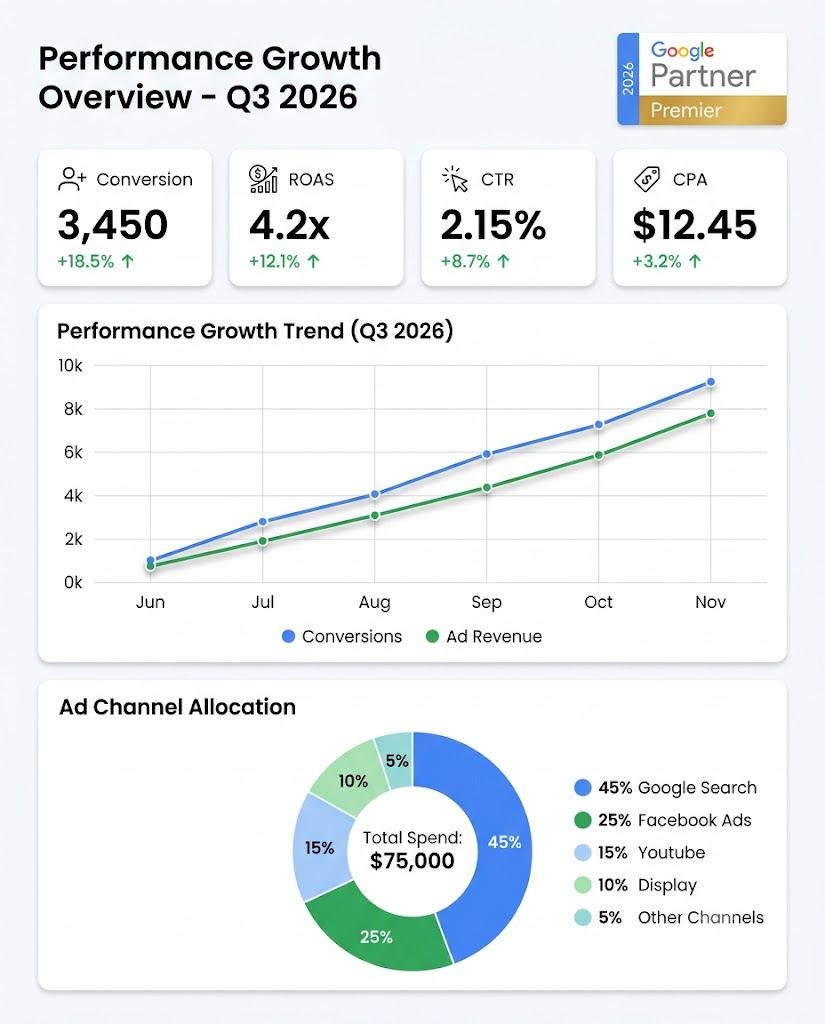Click the green arrow beside +18.5%
Viewport: 825px width, 1024px height.
tap(128, 261)
